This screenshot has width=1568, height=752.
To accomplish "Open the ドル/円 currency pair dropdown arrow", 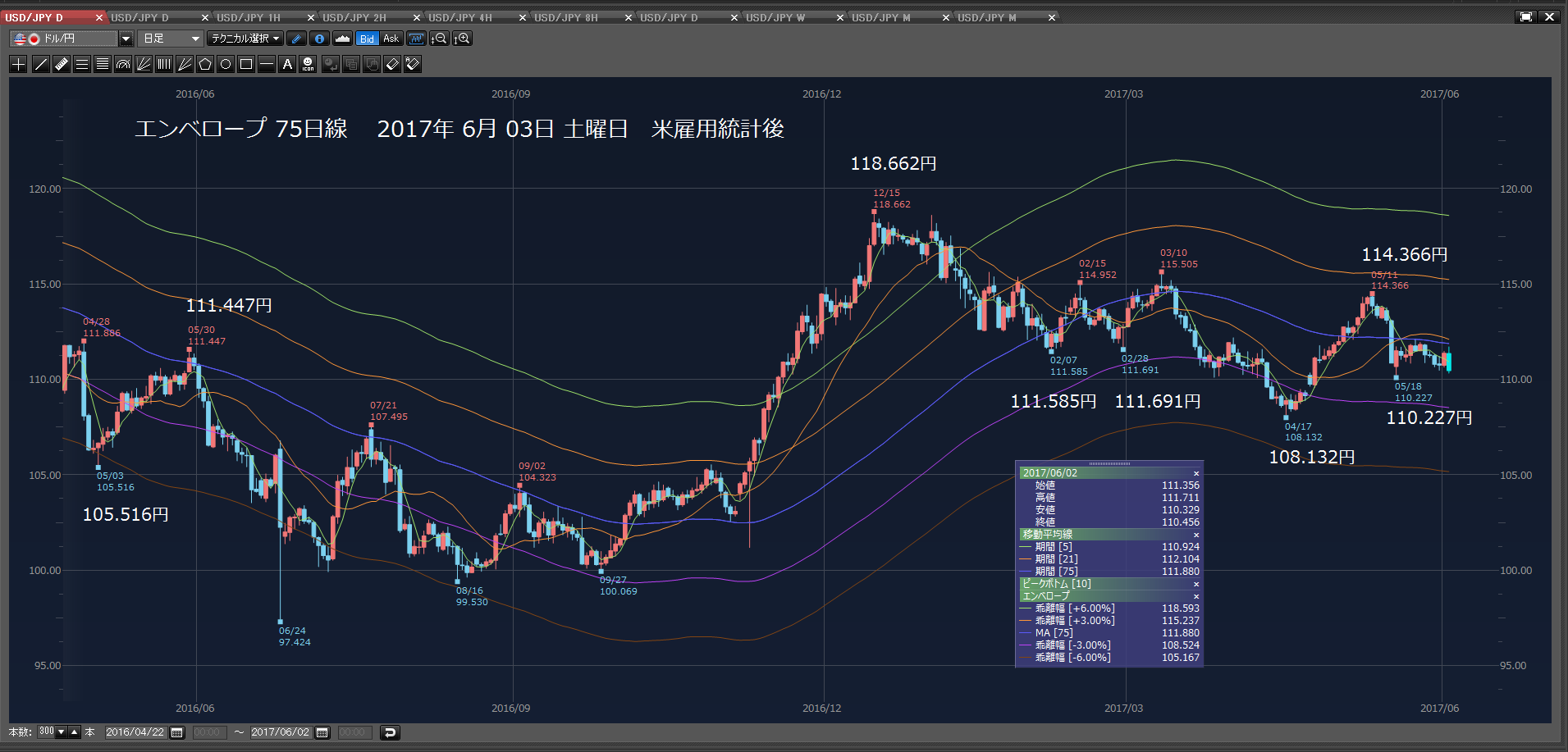I will (126, 39).
